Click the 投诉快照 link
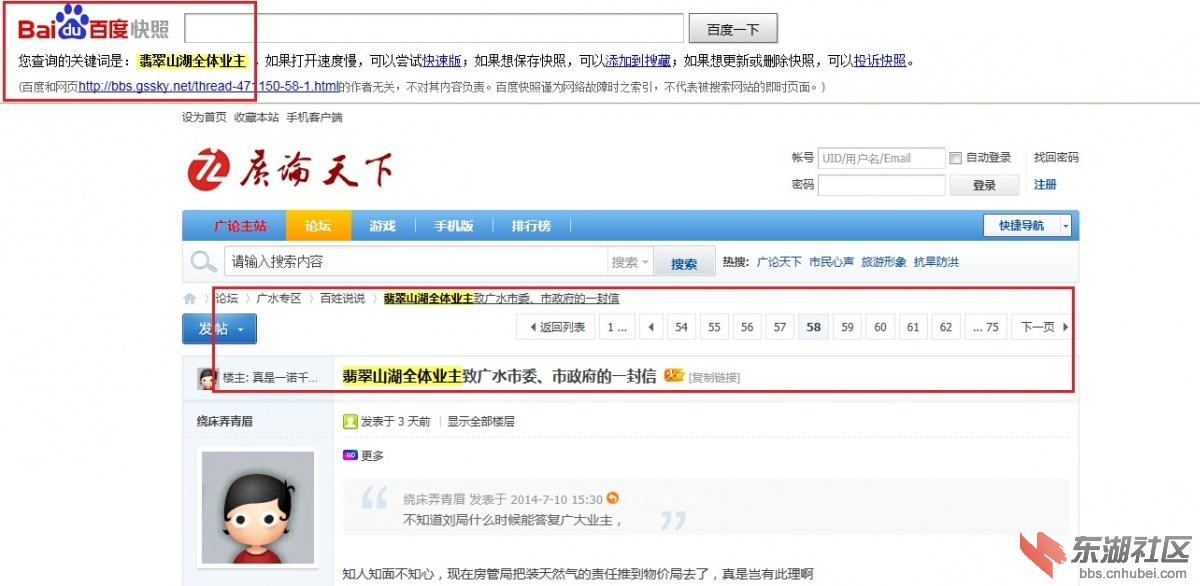Viewport: 1200px width, 586px height. click(x=880, y=61)
